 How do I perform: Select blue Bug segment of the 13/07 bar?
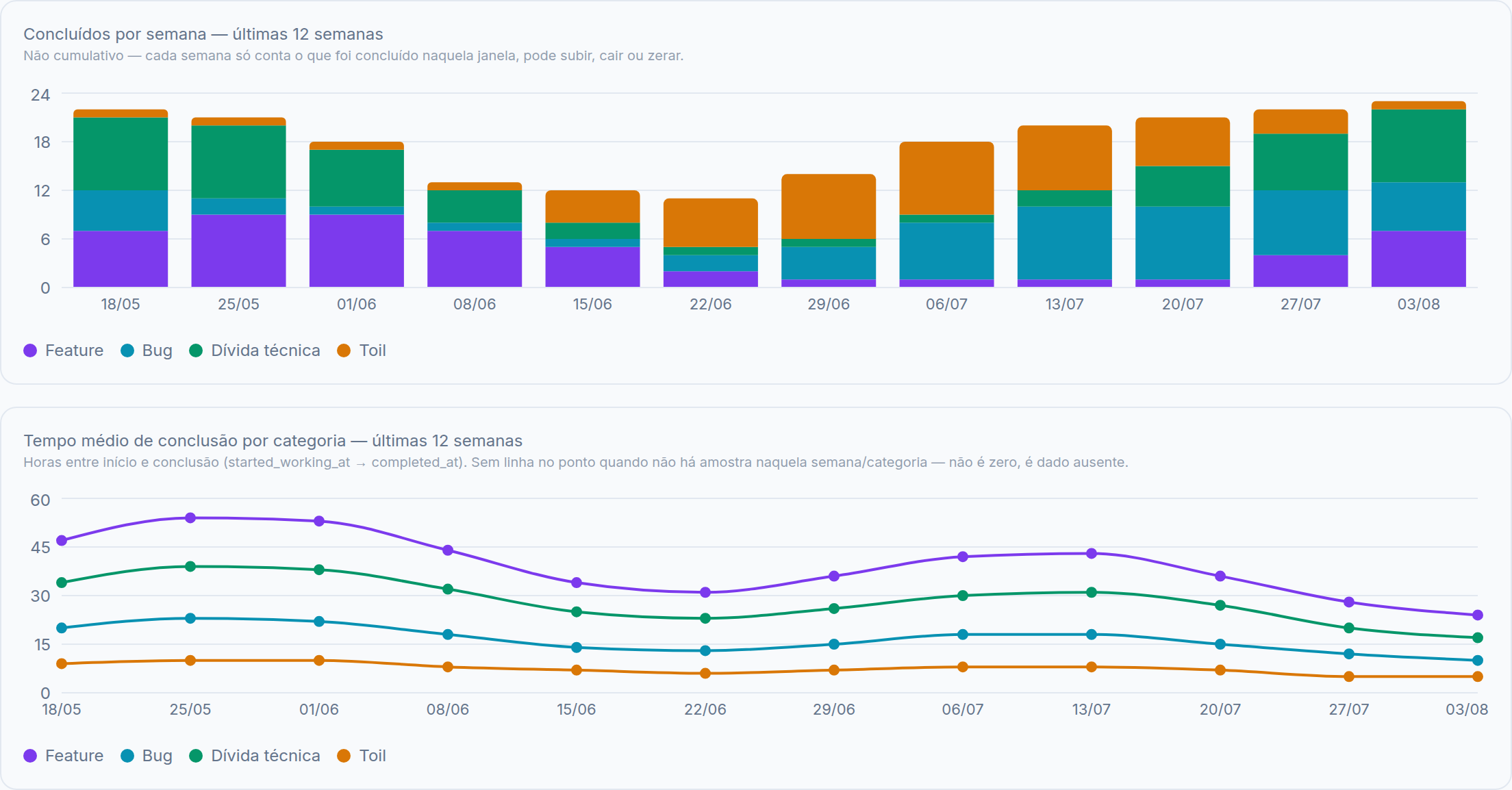click(1065, 243)
